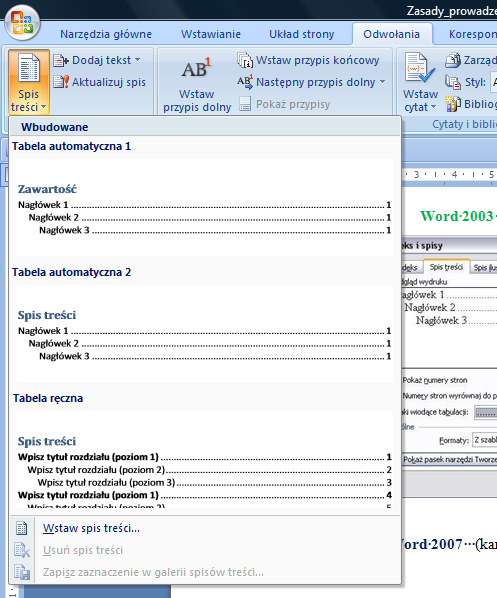
Task: Click the Znaki wiodące tabulacji dropdown
Action: coord(486,413)
